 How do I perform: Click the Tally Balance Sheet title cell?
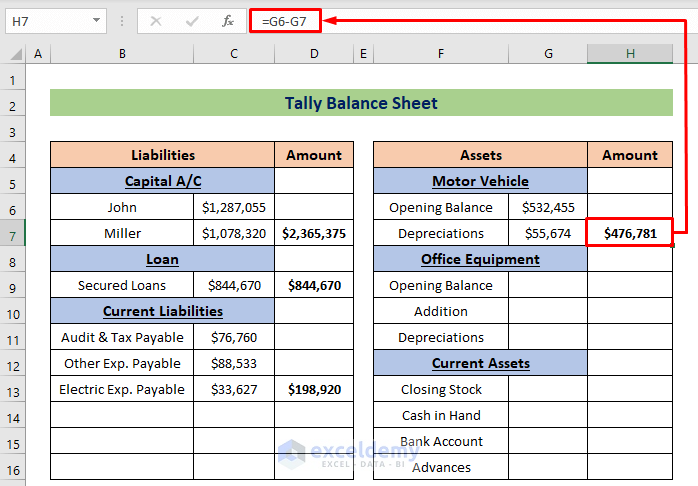click(361, 103)
